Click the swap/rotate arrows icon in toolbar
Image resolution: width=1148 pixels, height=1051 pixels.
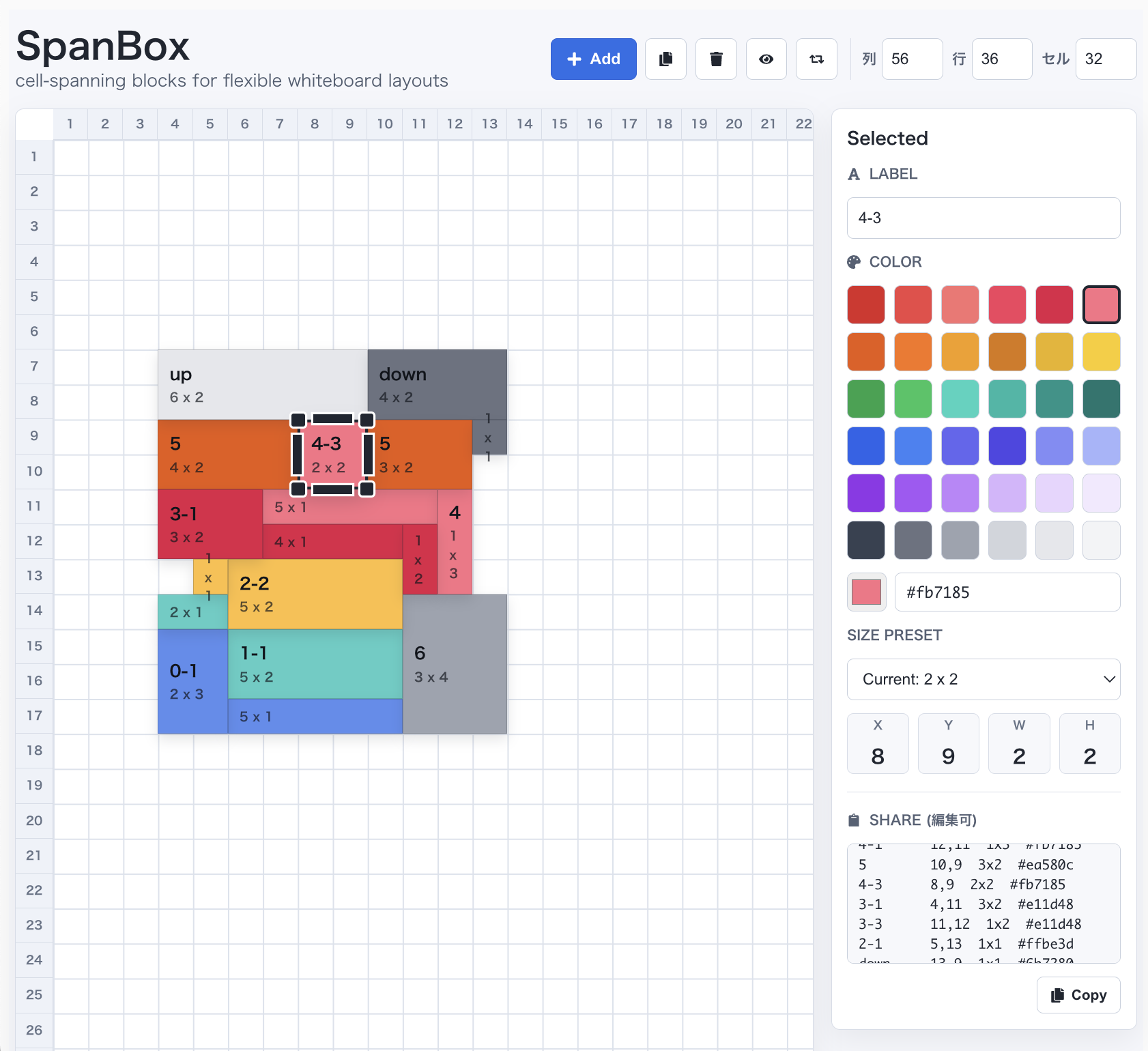[x=817, y=59]
